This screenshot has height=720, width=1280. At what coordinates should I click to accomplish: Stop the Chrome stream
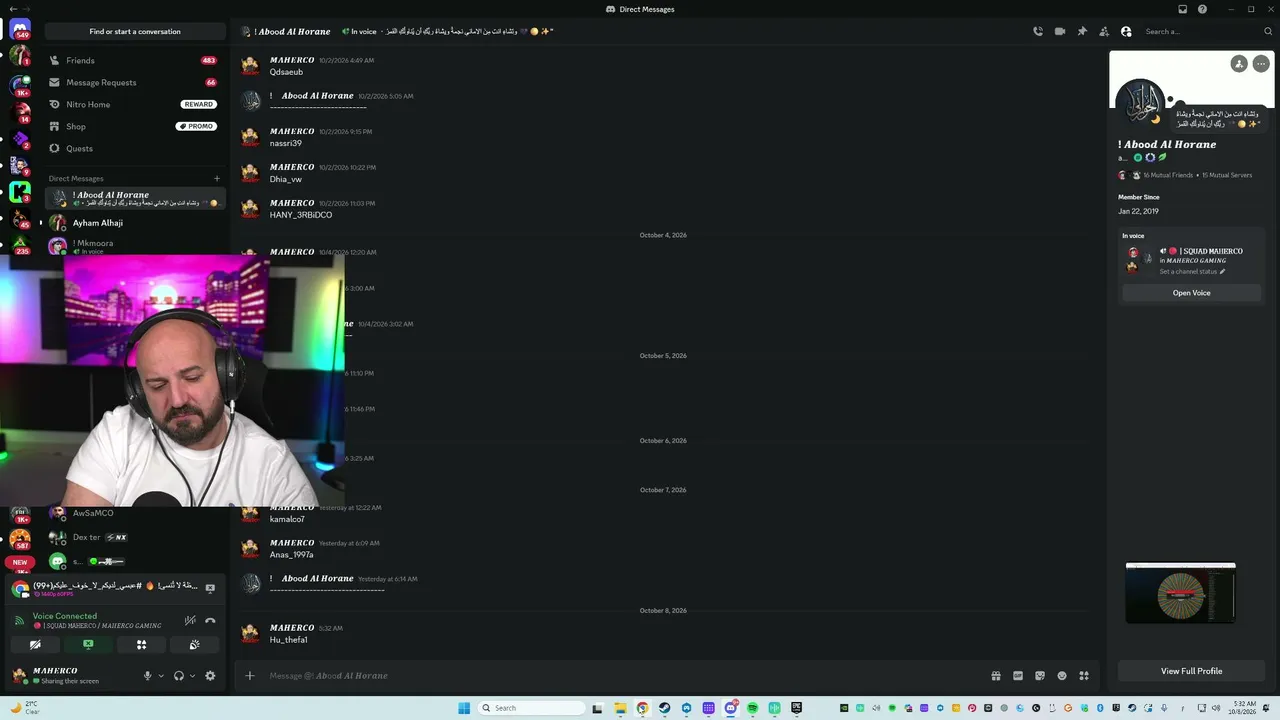(x=210, y=588)
